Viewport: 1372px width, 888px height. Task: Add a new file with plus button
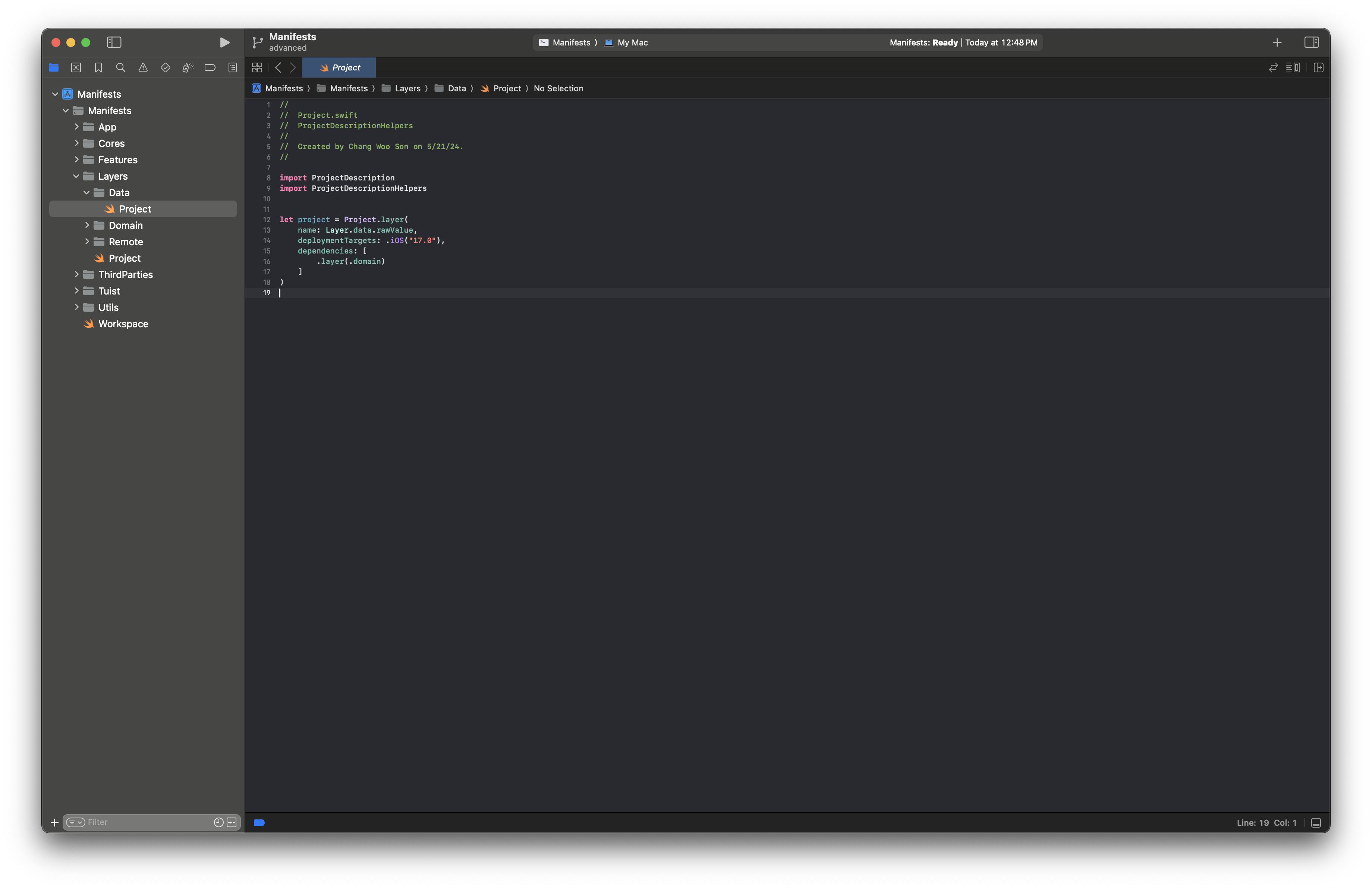point(55,822)
